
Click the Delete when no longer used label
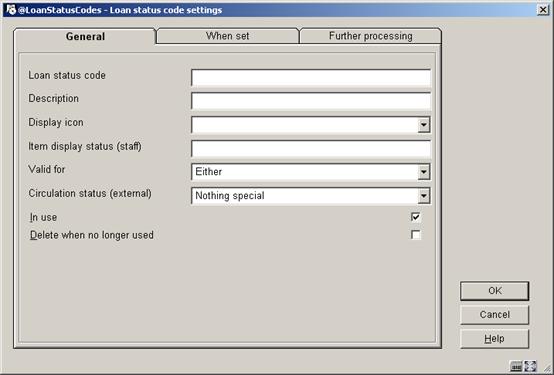pyautogui.click(x=92, y=235)
